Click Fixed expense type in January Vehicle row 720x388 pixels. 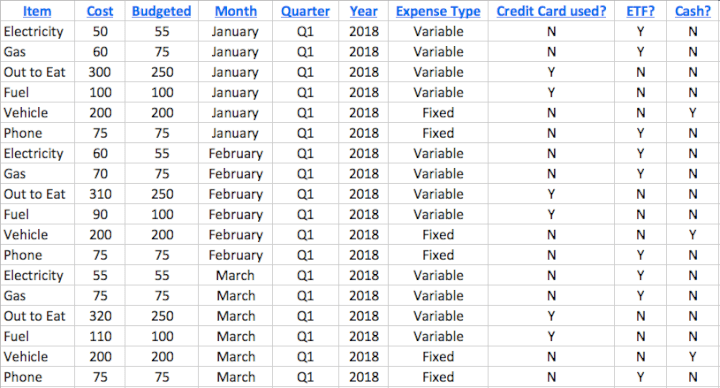(438, 112)
